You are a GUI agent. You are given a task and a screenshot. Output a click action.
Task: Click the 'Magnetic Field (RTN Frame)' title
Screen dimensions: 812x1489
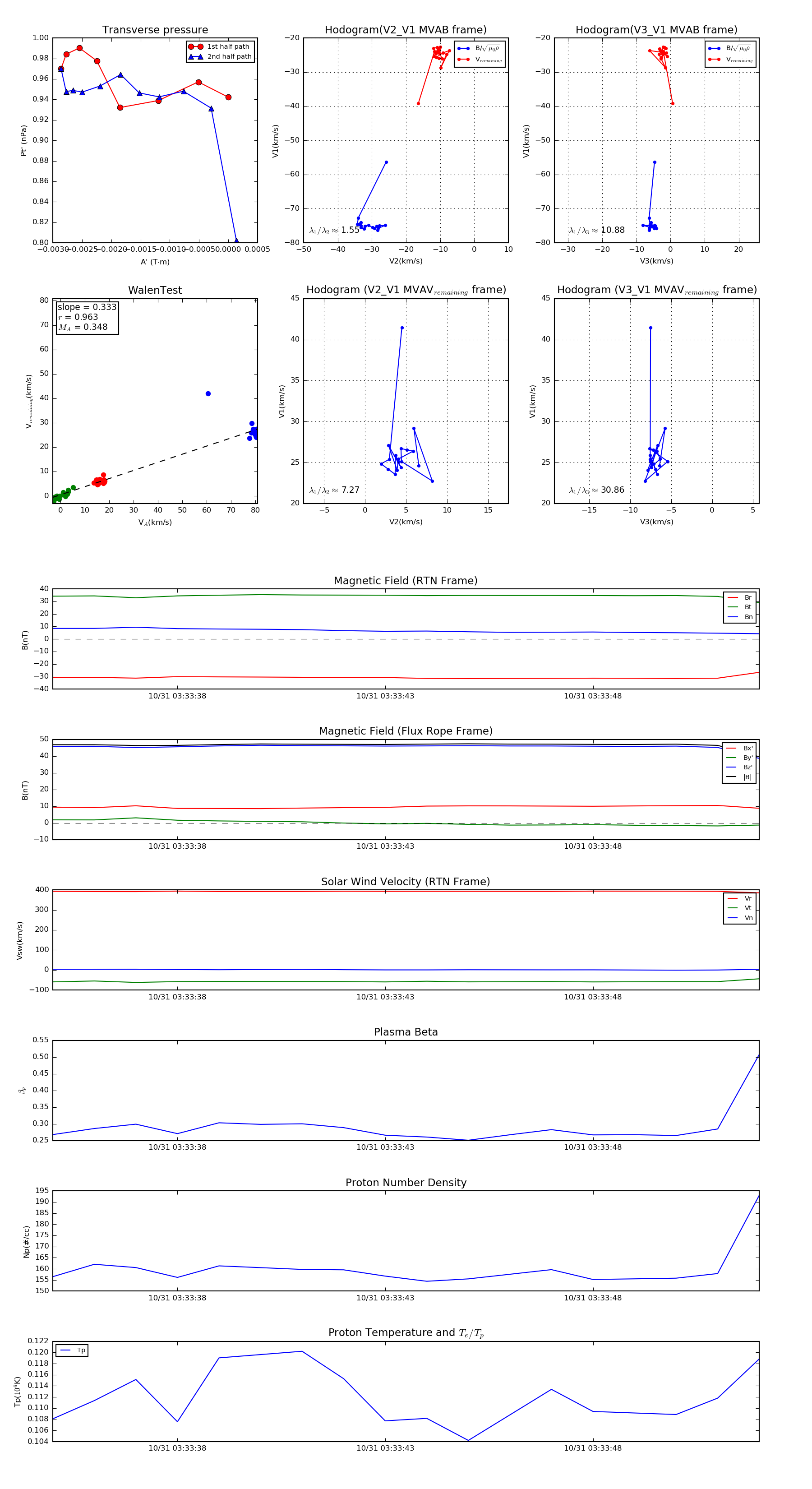click(x=406, y=581)
